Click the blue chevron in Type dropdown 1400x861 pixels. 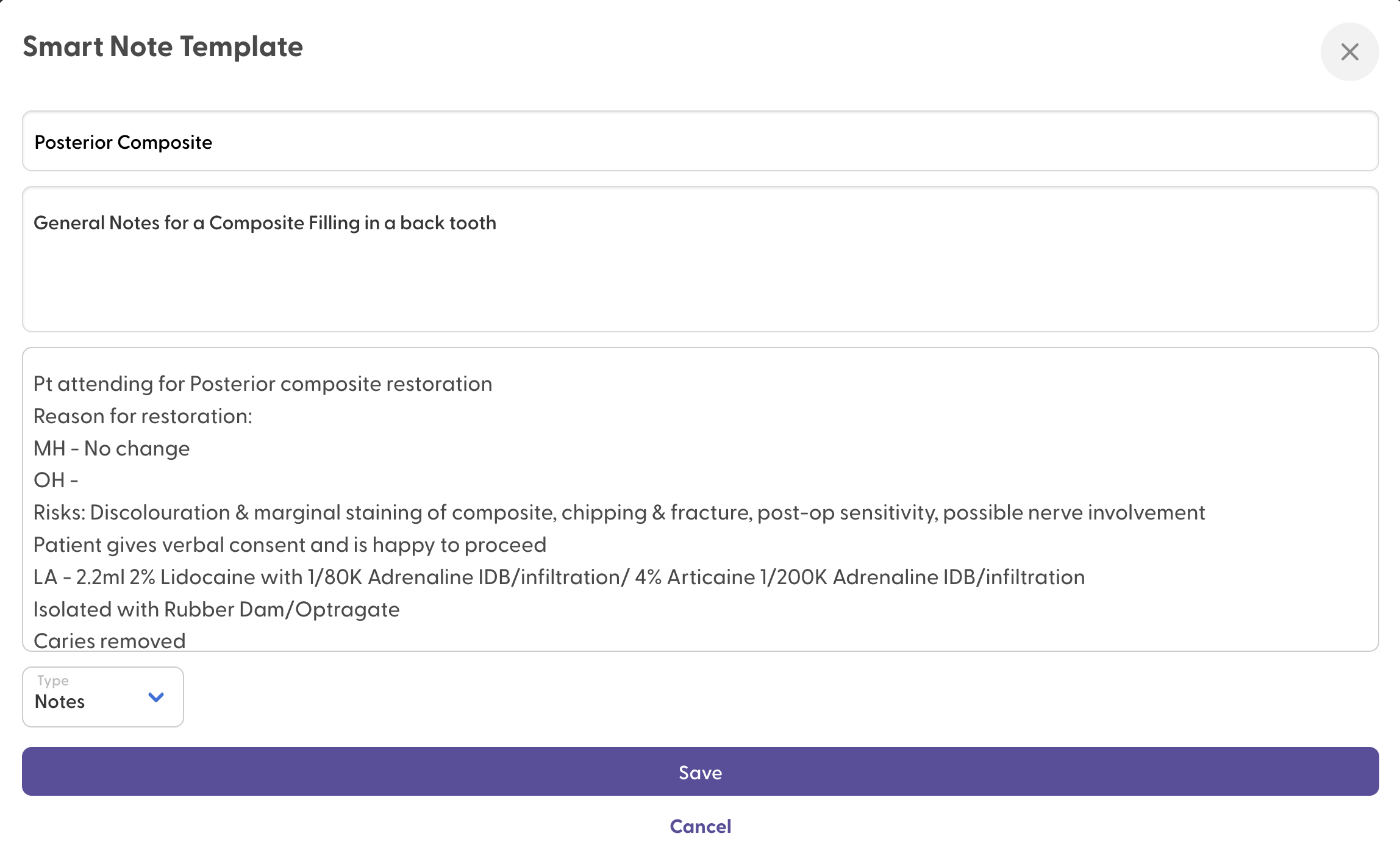click(156, 697)
